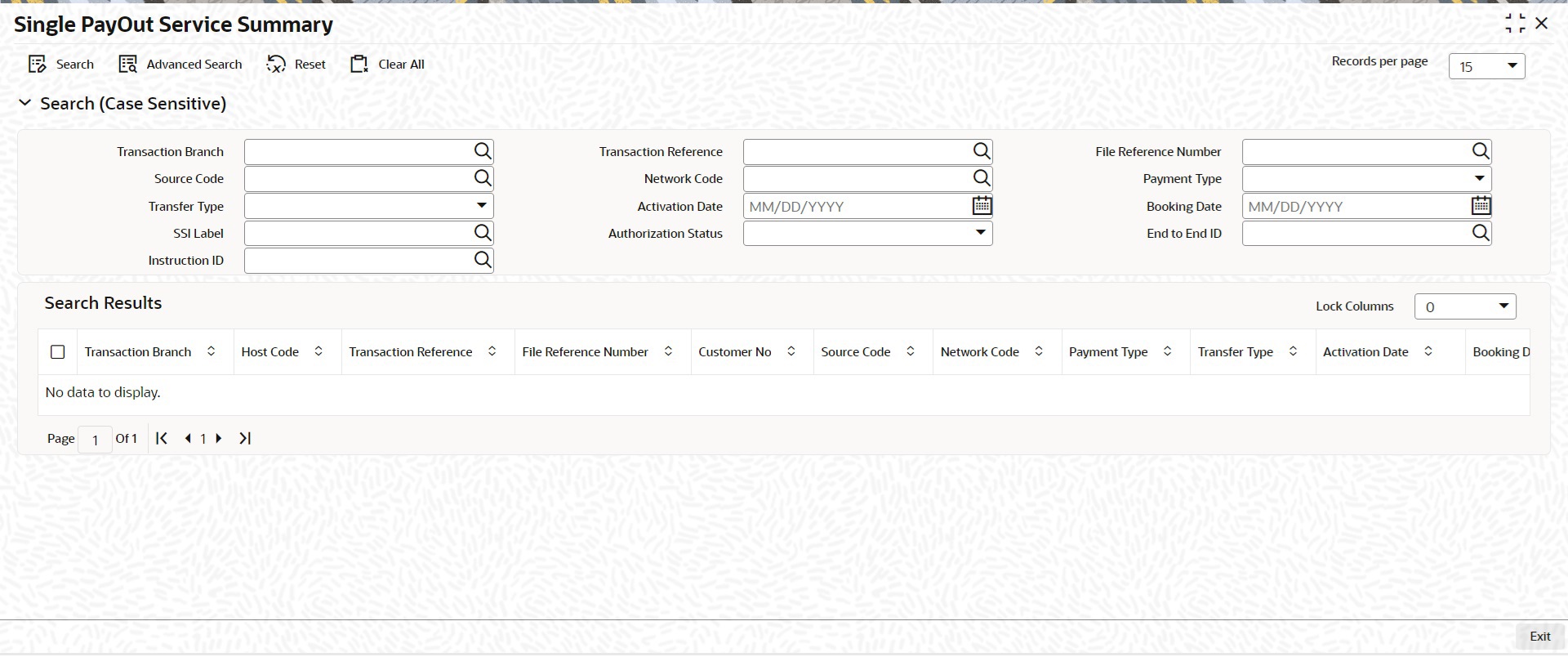Go to next page of results
Viewport: 1568px width, 657px height.
218,438
